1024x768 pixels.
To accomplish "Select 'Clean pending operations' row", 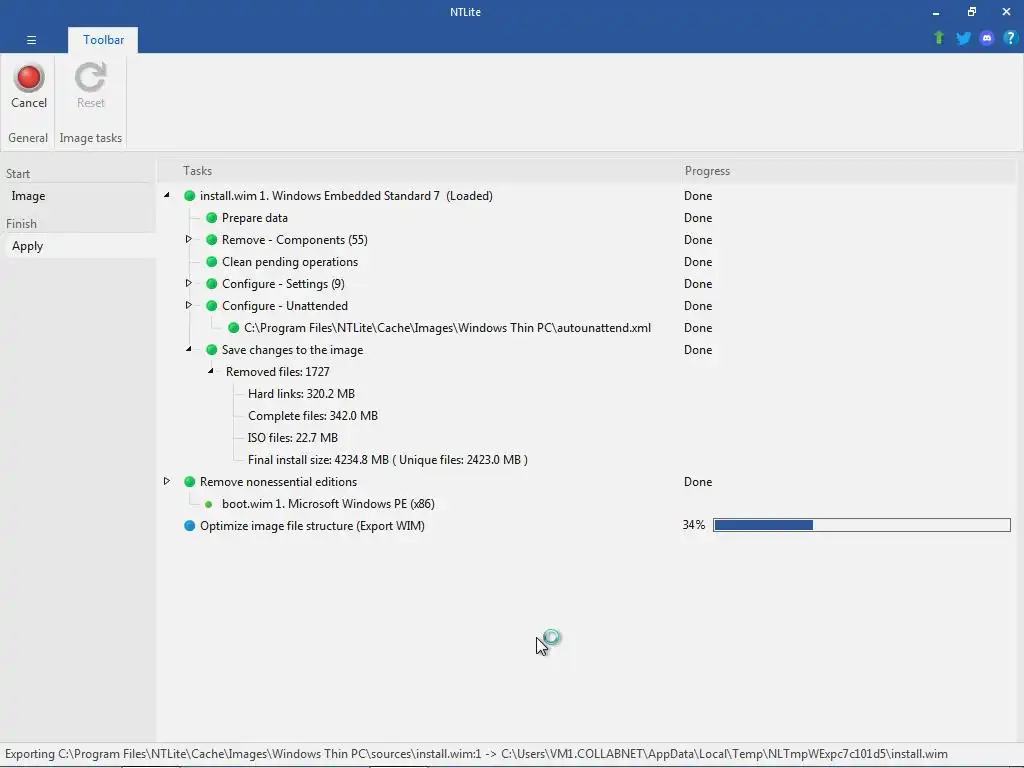I will (290, 262).
